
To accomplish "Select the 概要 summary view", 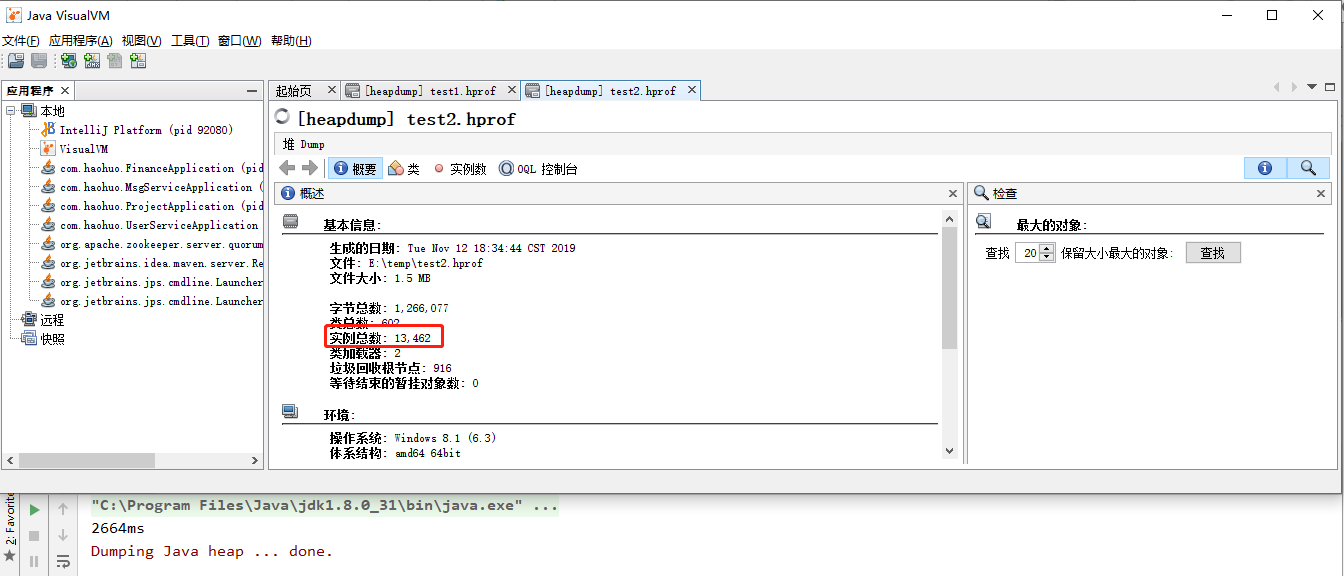I will (x=356, y=169).
